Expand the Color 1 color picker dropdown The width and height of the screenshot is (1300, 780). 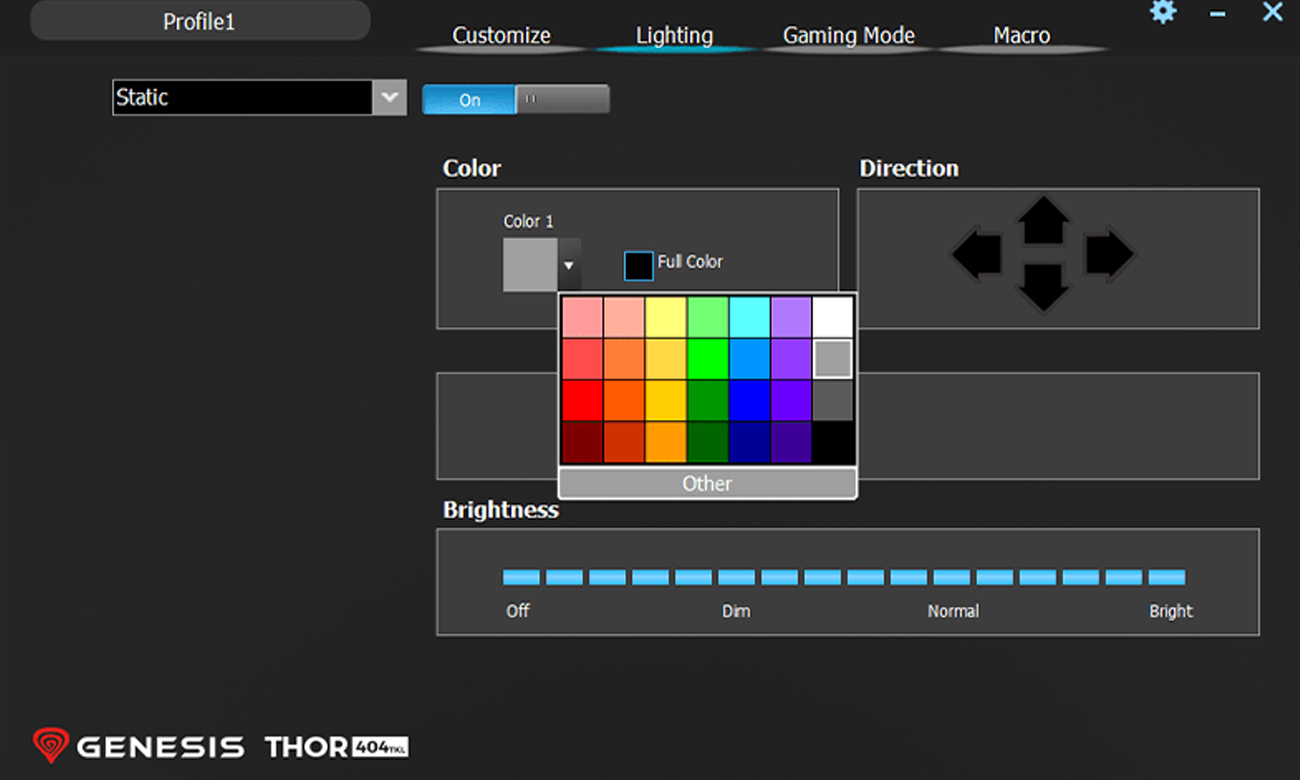point(569,266)
